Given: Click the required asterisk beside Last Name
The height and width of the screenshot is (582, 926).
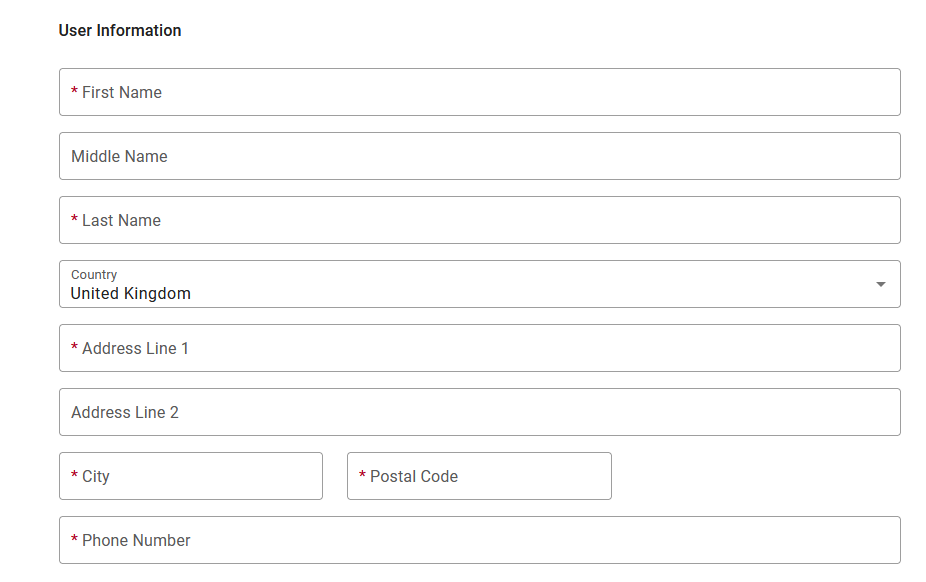Looking at the screenshot, I should coord(74,219).
